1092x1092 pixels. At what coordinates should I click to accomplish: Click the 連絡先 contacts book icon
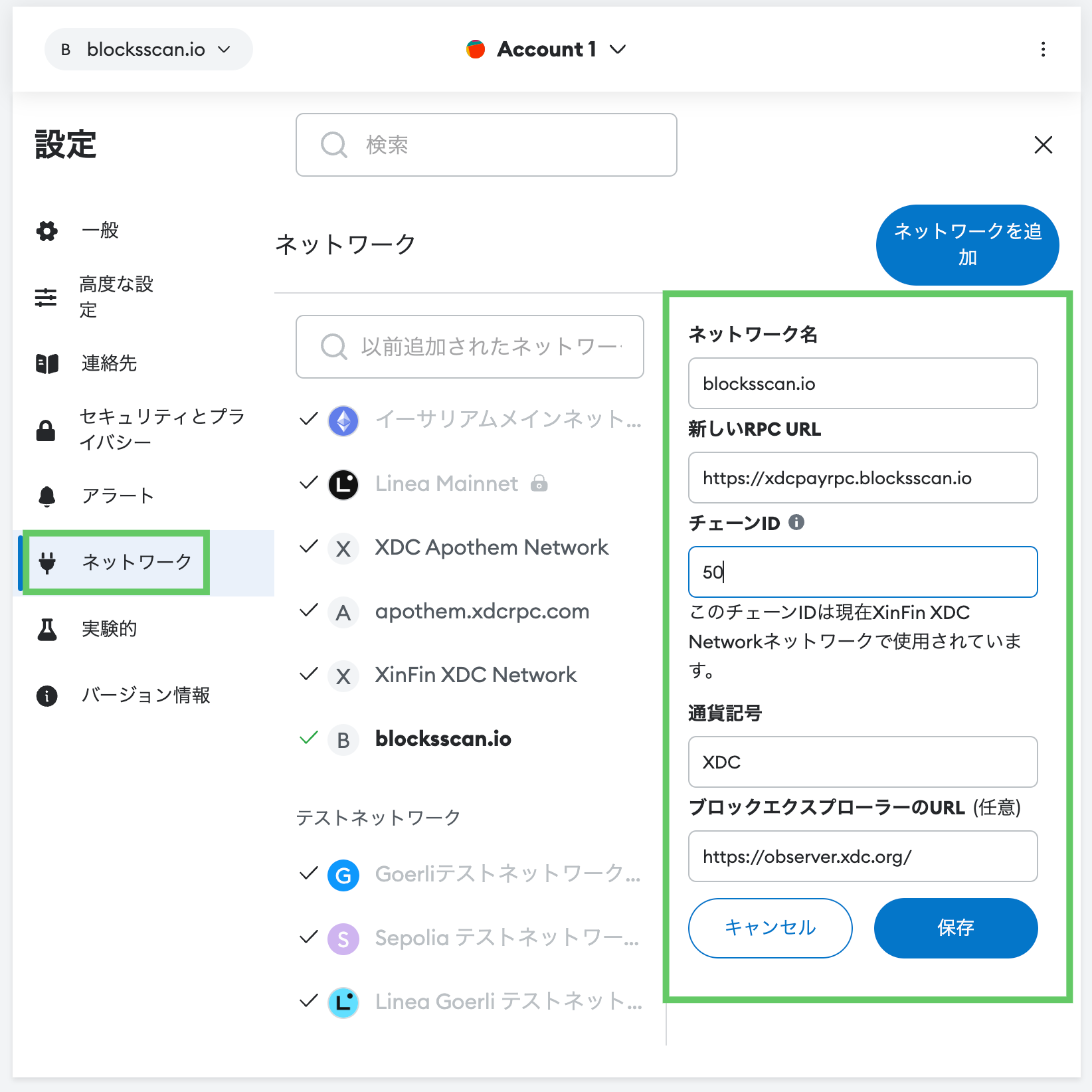point(46,364)
